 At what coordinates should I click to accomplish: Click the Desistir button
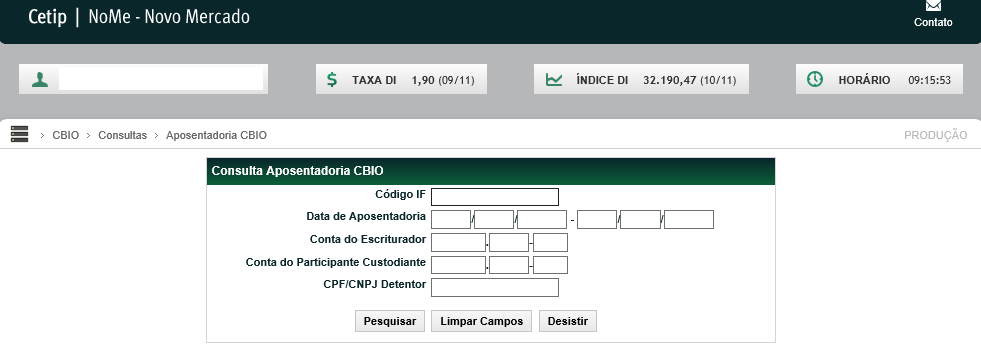coord(567,321)
